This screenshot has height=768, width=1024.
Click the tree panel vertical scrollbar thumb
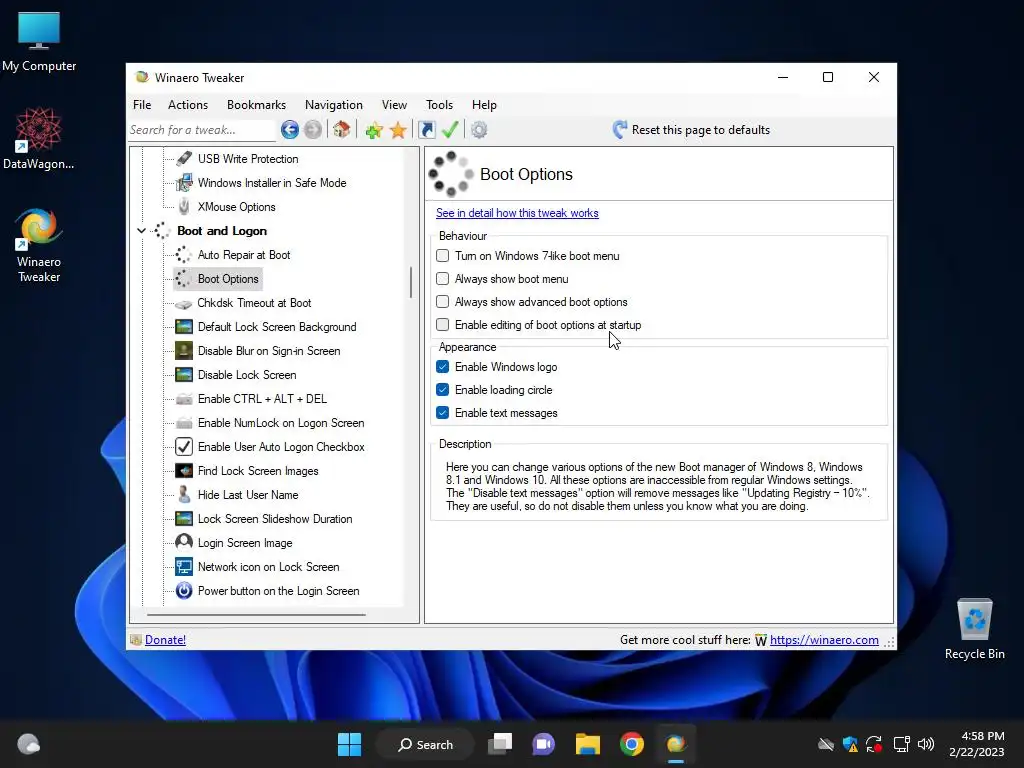click(x=411, y=282)
